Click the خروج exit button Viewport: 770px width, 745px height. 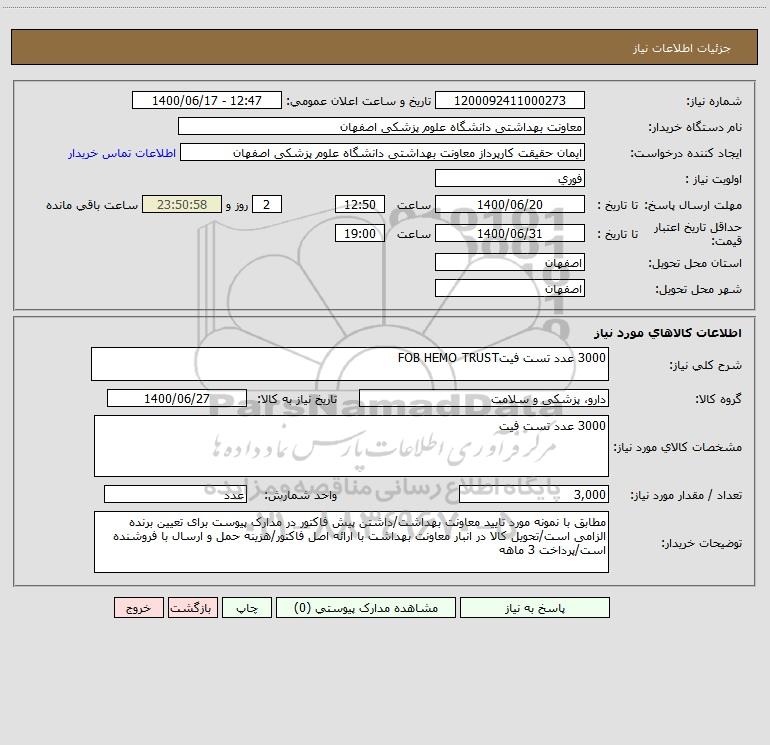coord(138,608)
